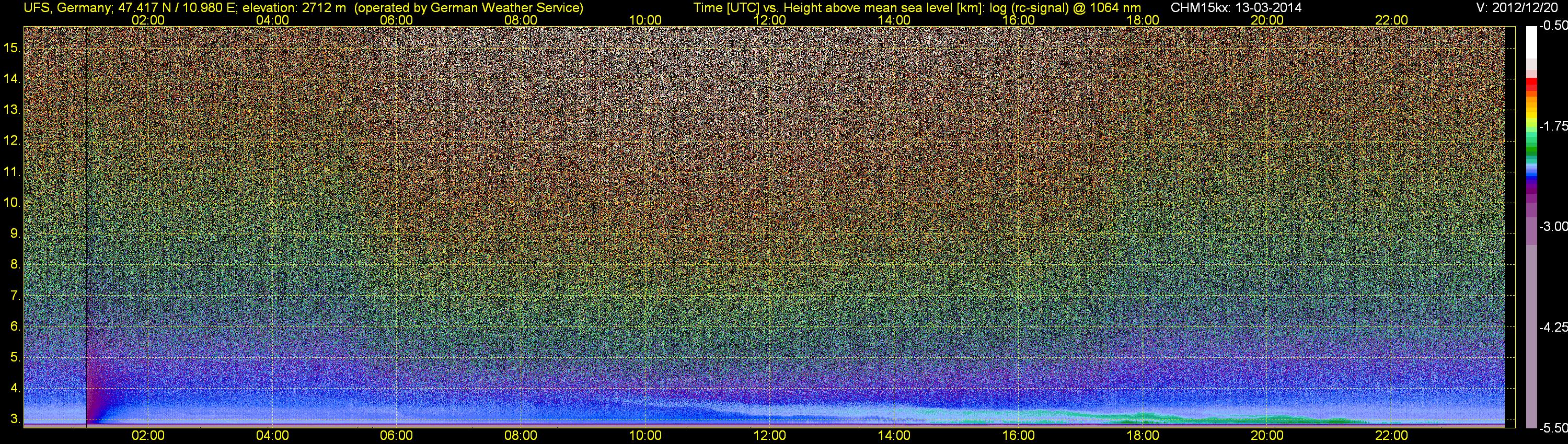Click the 15 km height axis label
Viewport: 1568px width, 444px height.
click(12, 48)
